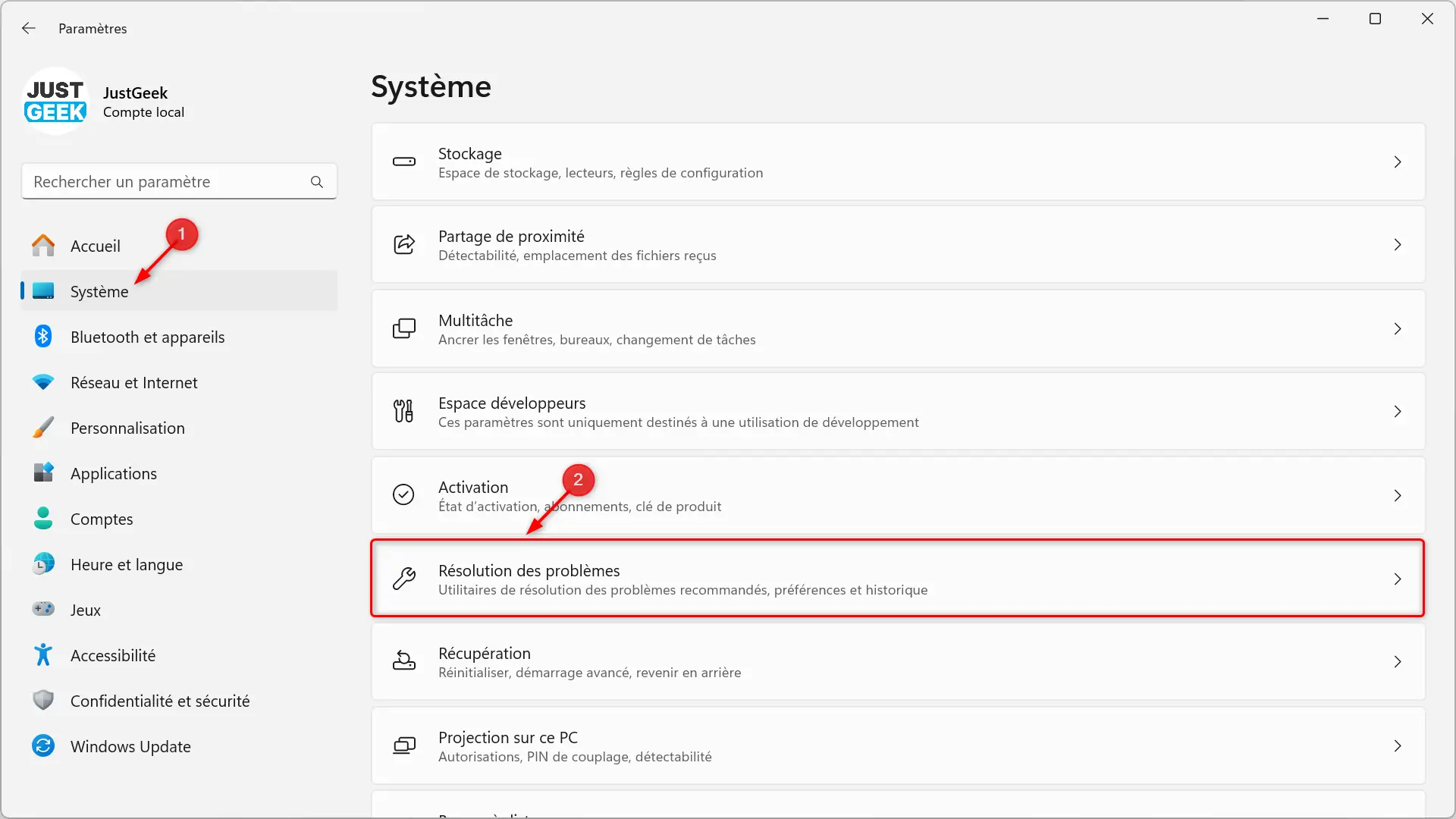Image resolution: width=1456 pixels, height=819 pixels.
Task: Click the Accessibilité figure icon
Action: 43,655
